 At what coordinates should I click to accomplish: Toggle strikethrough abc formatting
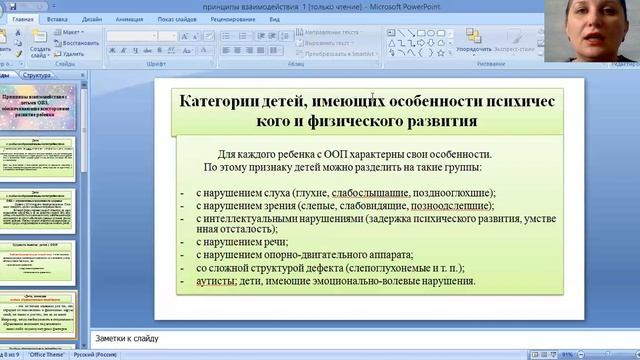click(x=148, y=51)
